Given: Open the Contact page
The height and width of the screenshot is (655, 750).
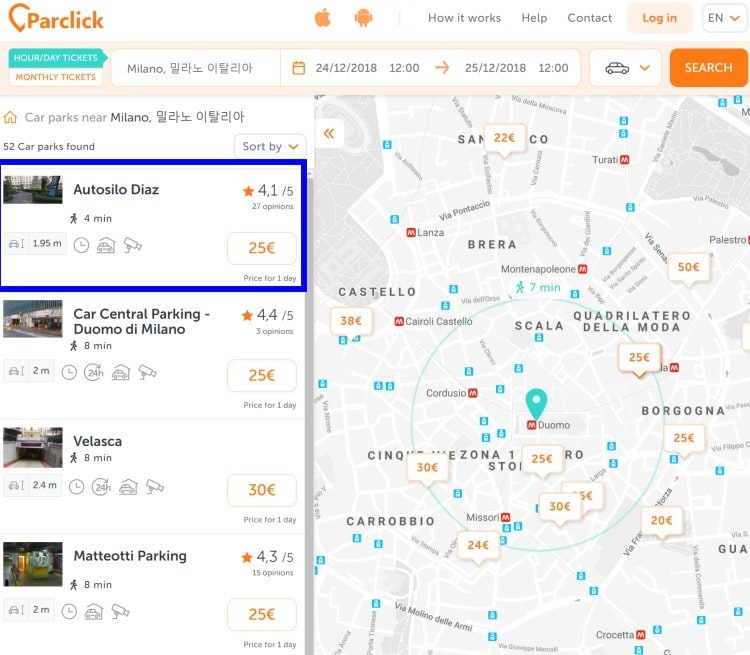Looking at the screenshot, I should coord(589,18).
